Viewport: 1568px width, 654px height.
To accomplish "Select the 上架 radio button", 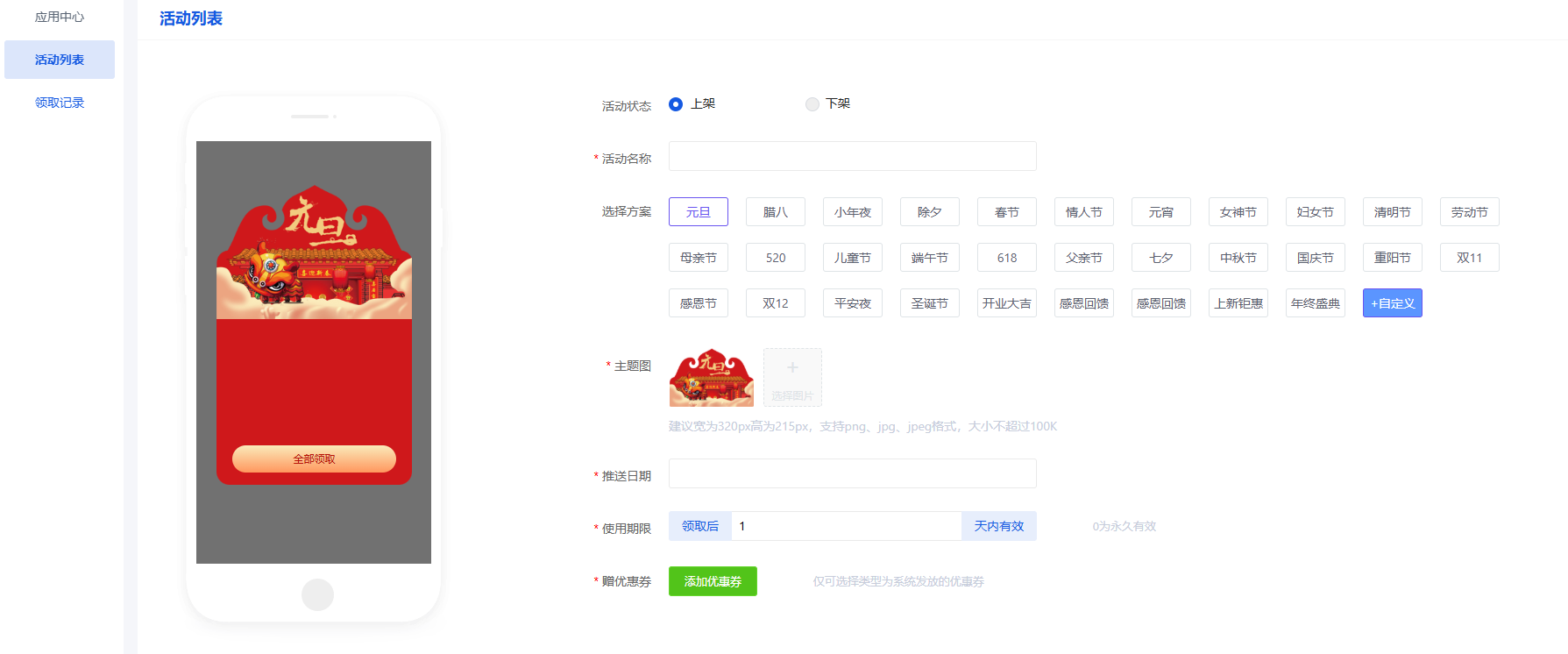I will point(676,104).
